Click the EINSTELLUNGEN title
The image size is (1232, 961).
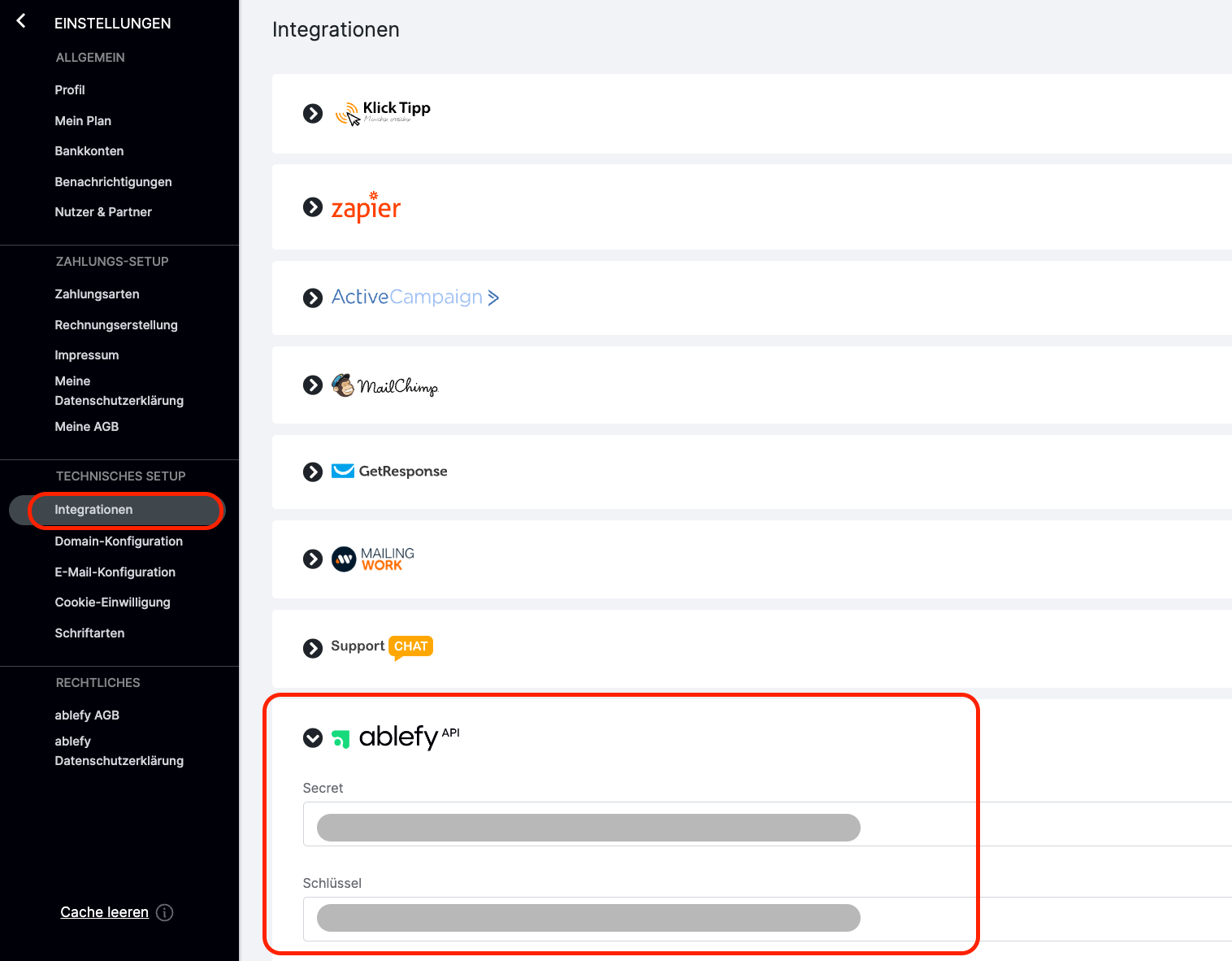click(x=112, y=24)
